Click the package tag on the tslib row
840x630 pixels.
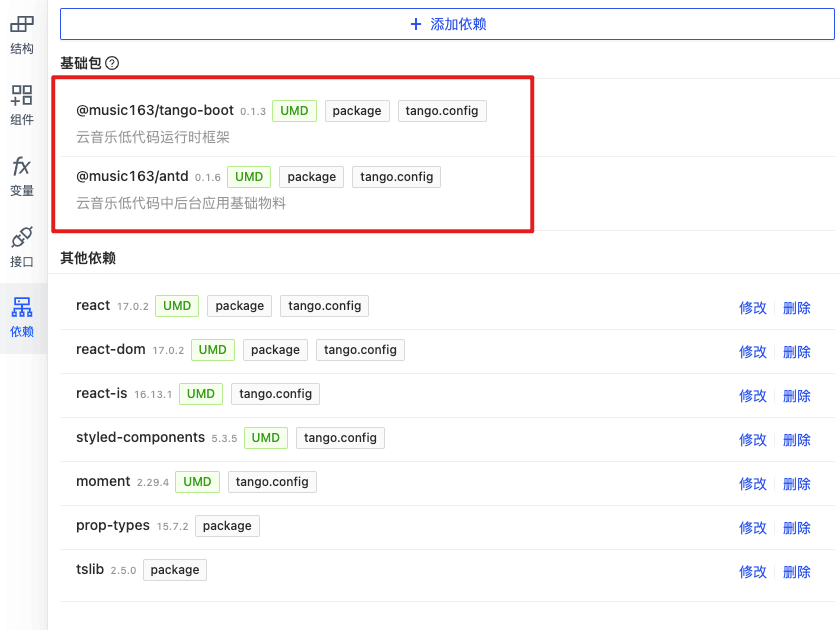pos(175,569)
